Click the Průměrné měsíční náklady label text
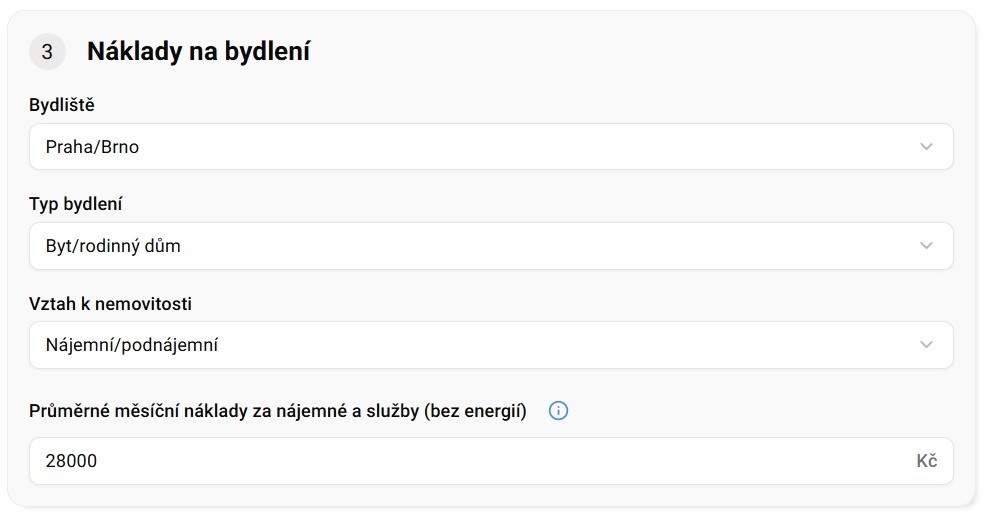 point(278,411)
